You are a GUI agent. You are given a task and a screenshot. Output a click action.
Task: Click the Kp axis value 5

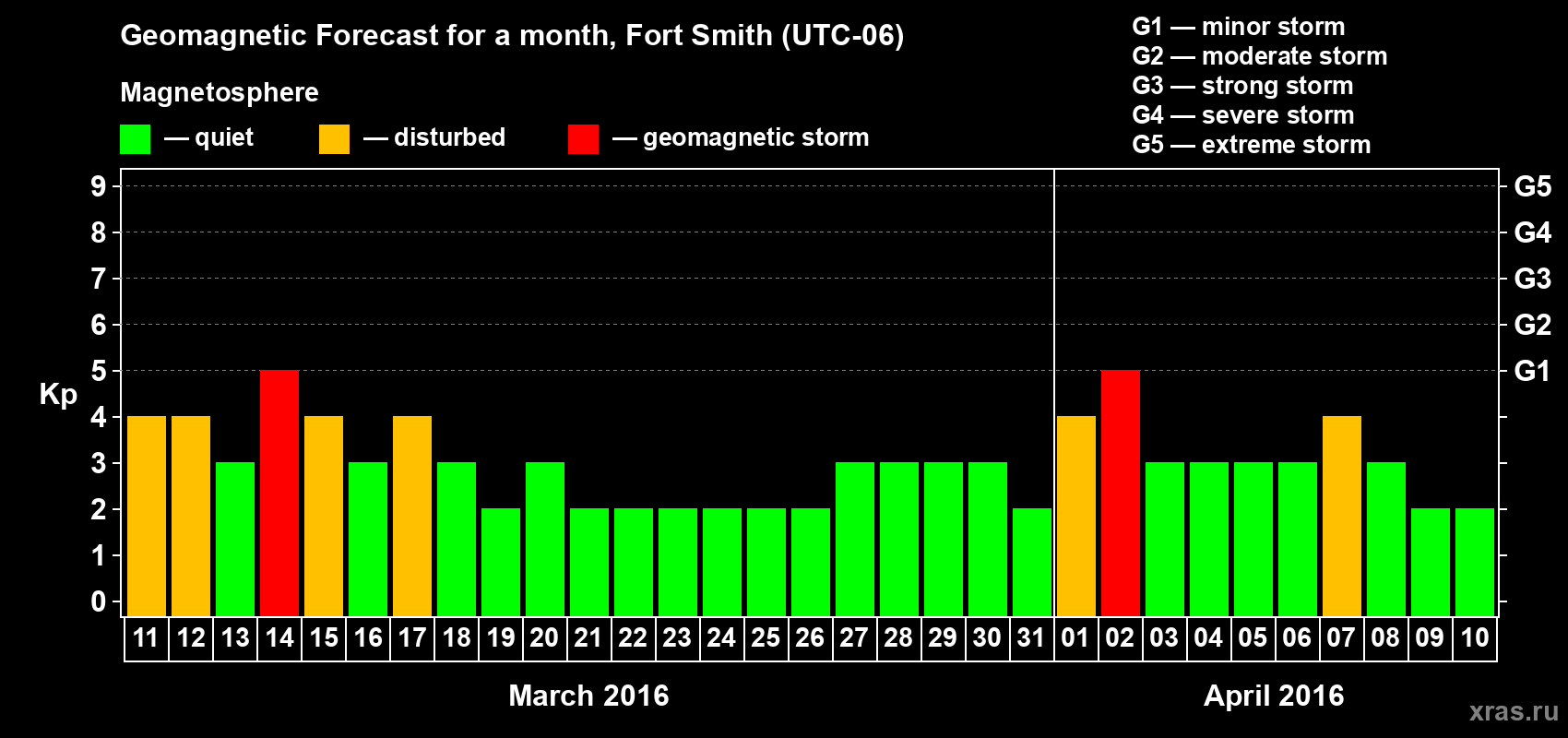tap(99, 371)
